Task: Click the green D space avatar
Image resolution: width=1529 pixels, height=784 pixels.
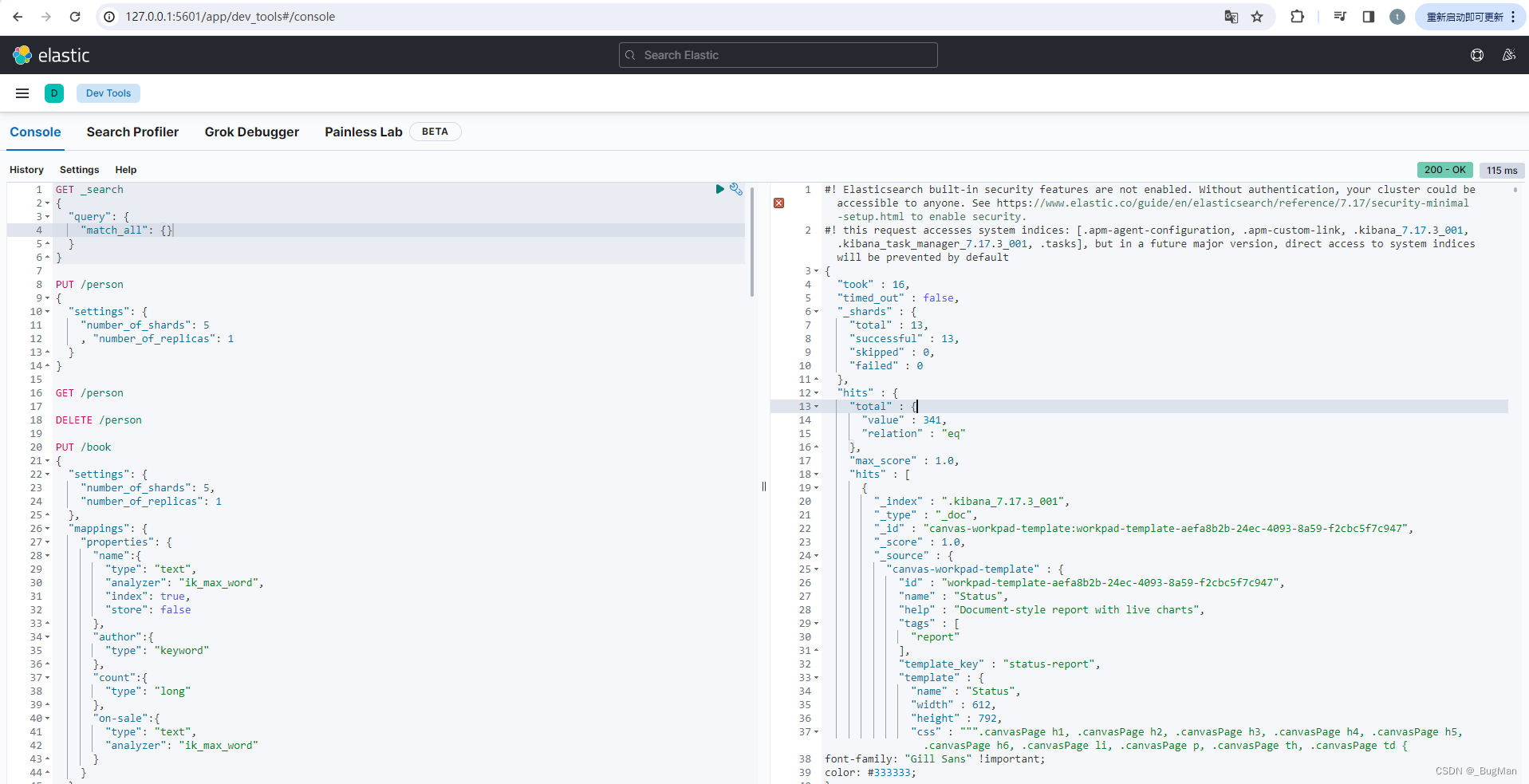Action: (54, 93)
